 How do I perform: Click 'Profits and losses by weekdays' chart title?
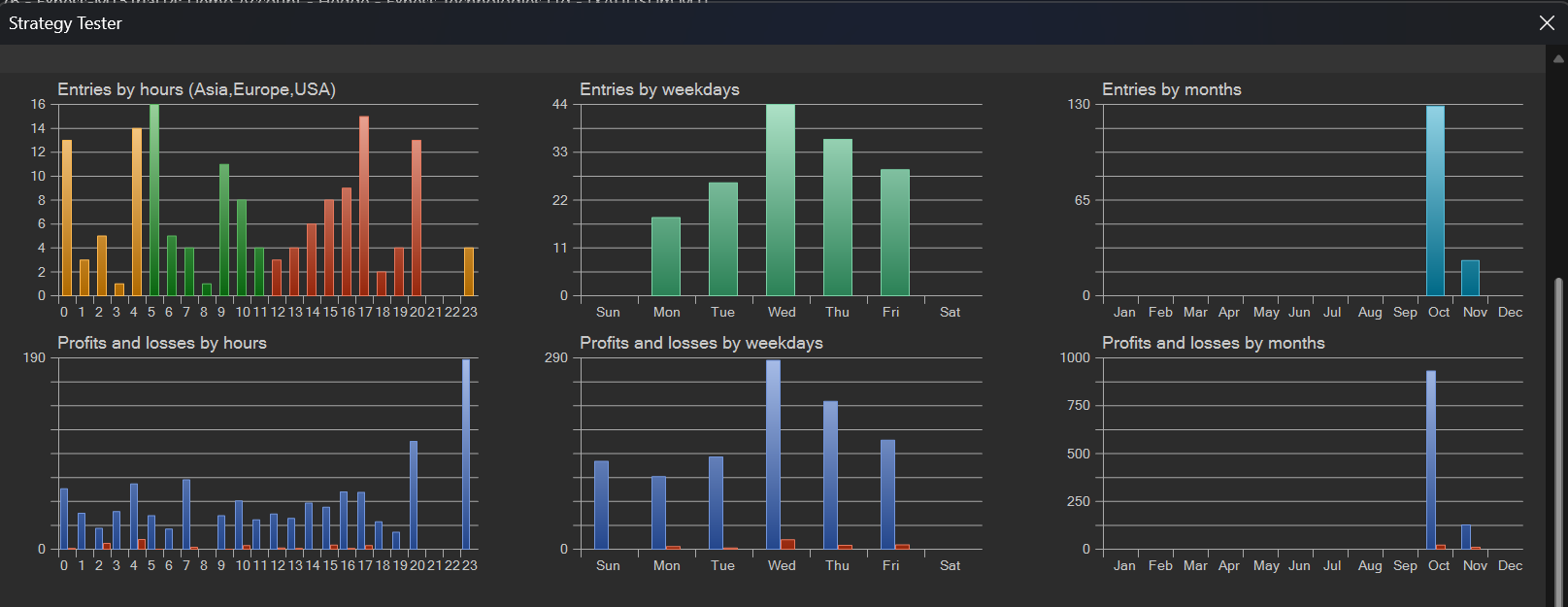point(701,343)
